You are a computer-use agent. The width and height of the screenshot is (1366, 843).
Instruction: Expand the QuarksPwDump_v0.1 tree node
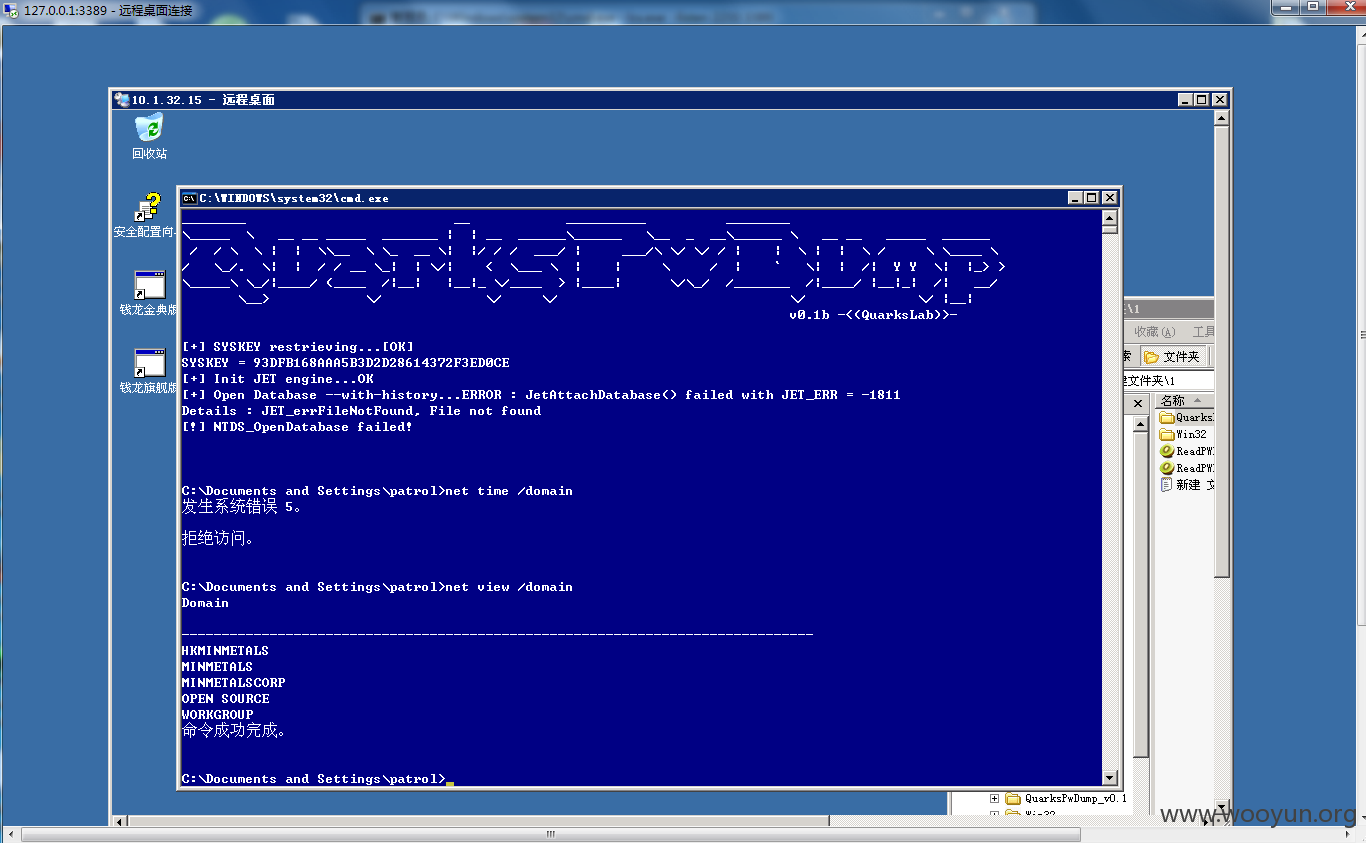click(x=994, y=798)
